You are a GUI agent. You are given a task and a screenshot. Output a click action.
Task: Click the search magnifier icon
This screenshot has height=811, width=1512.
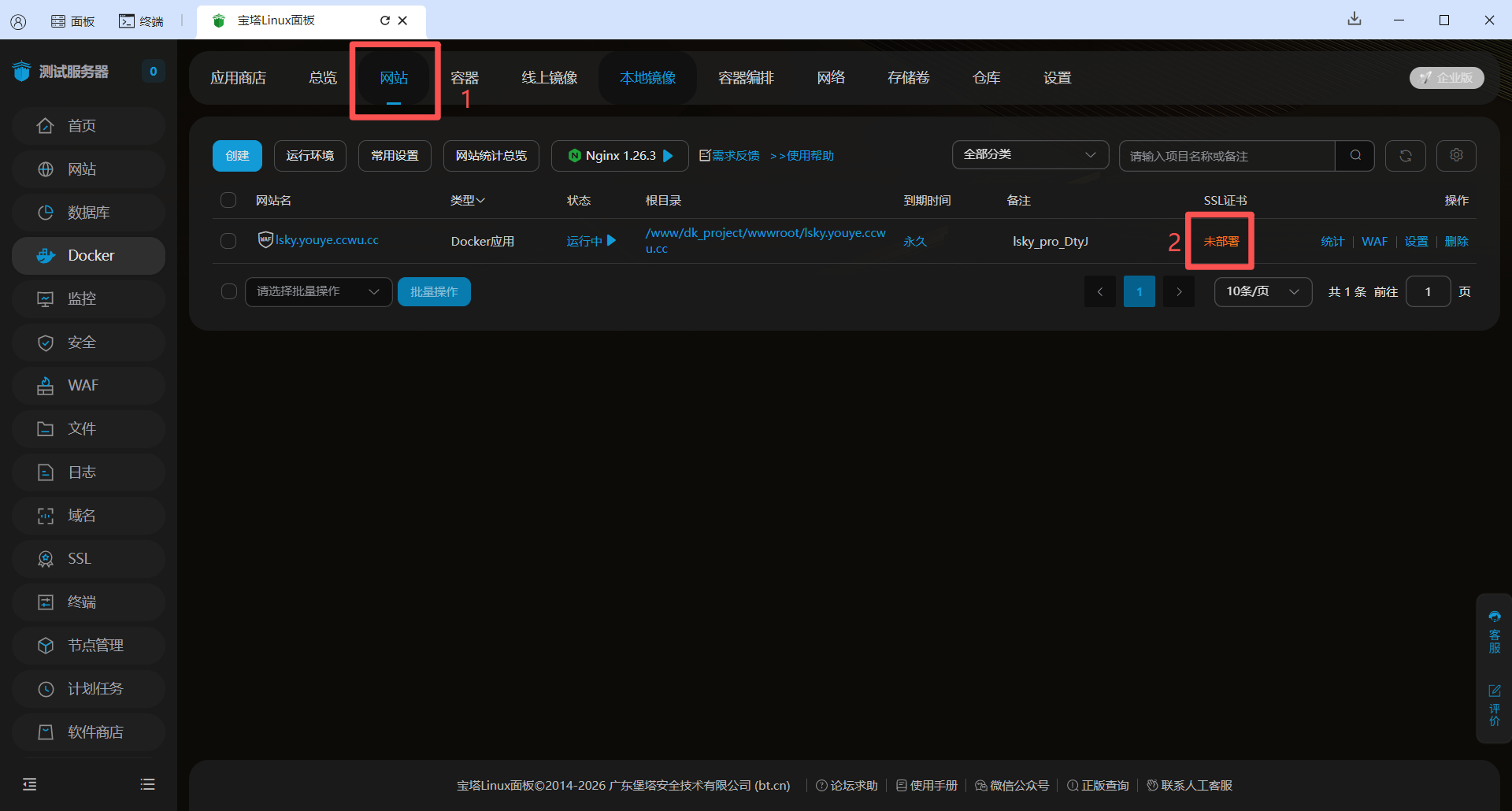[1355, 156]
